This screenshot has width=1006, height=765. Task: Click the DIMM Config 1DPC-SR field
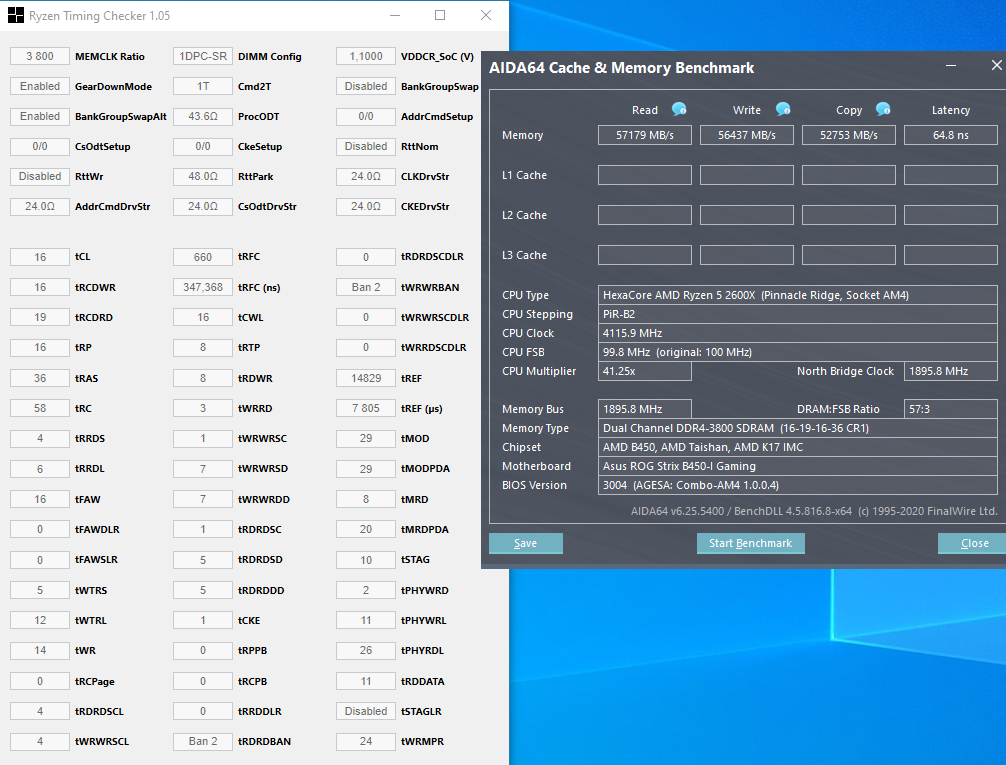[203, 56]
